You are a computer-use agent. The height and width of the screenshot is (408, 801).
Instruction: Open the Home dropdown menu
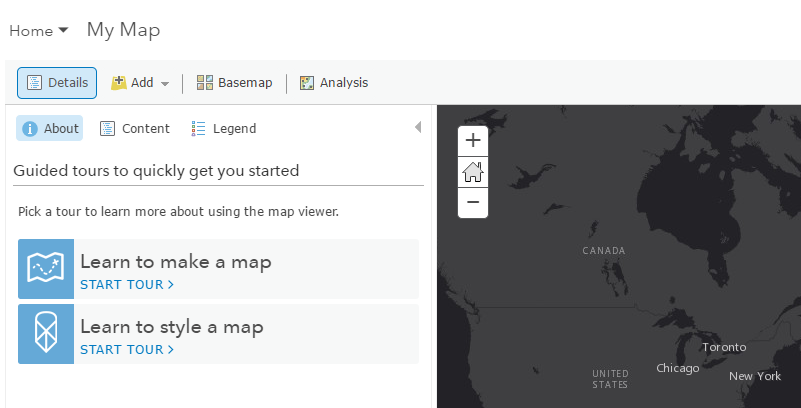point(38,31)
